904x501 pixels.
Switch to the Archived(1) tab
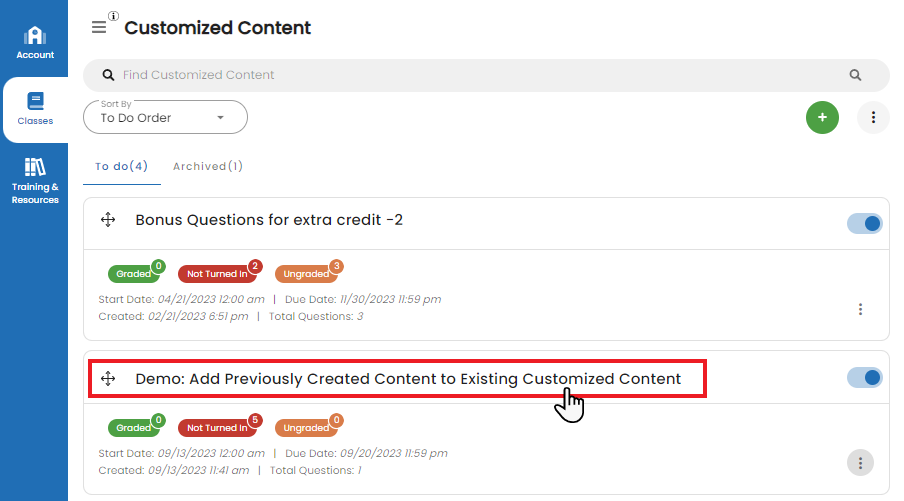(x=208, y=166)
